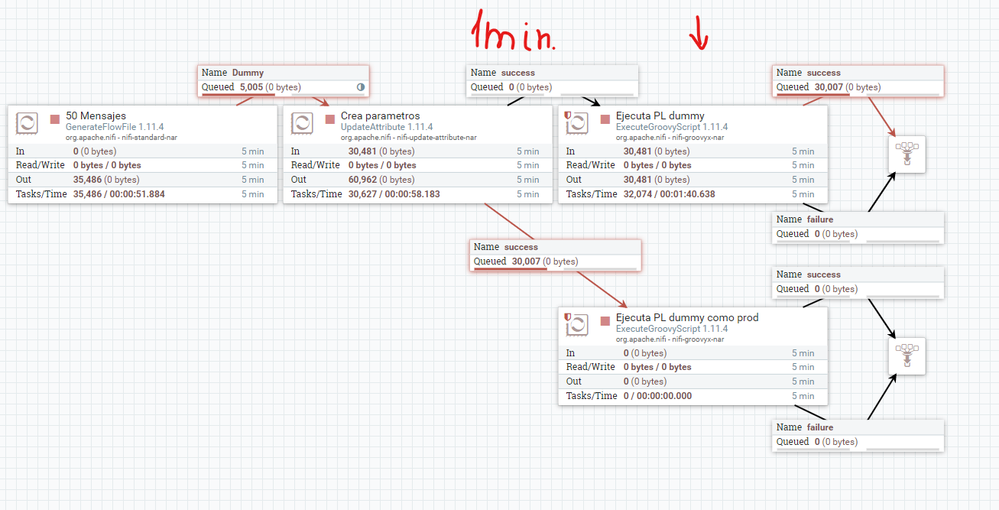999x510 pixels.
Task: Click load-balance indicator on Dummy queue
Action: tap(361, 87)
